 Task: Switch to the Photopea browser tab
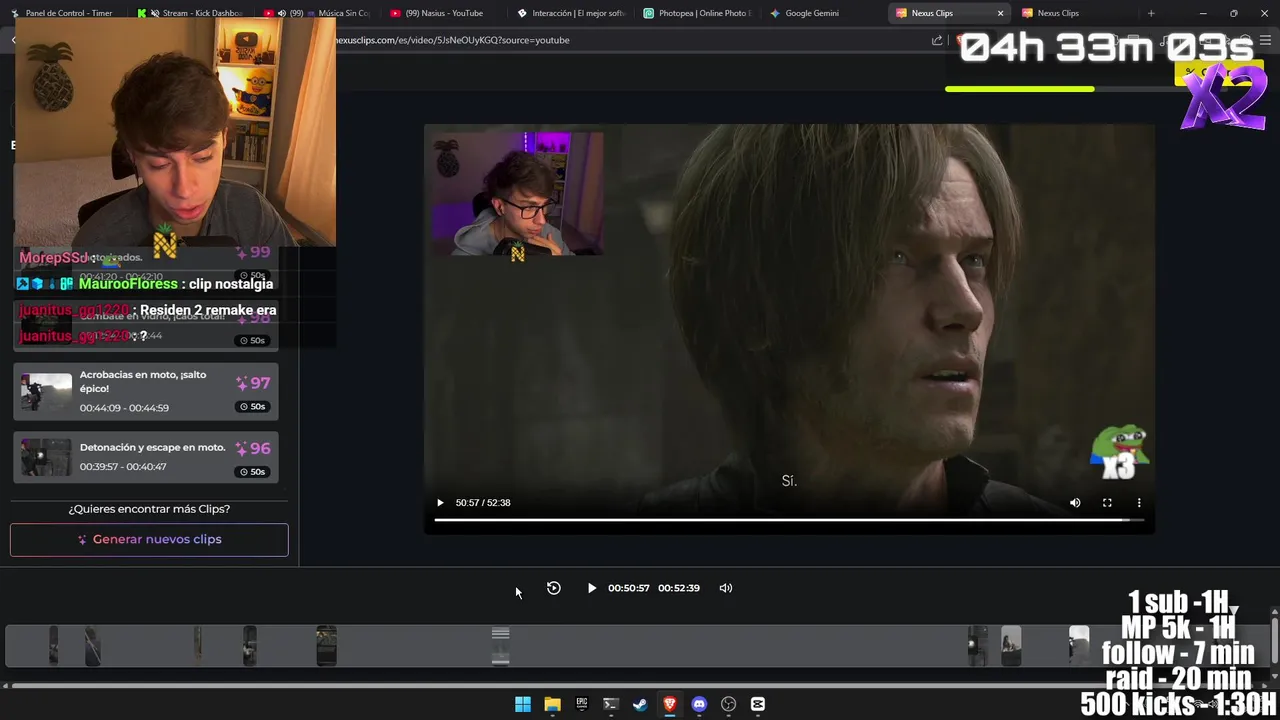click(696, 13)
